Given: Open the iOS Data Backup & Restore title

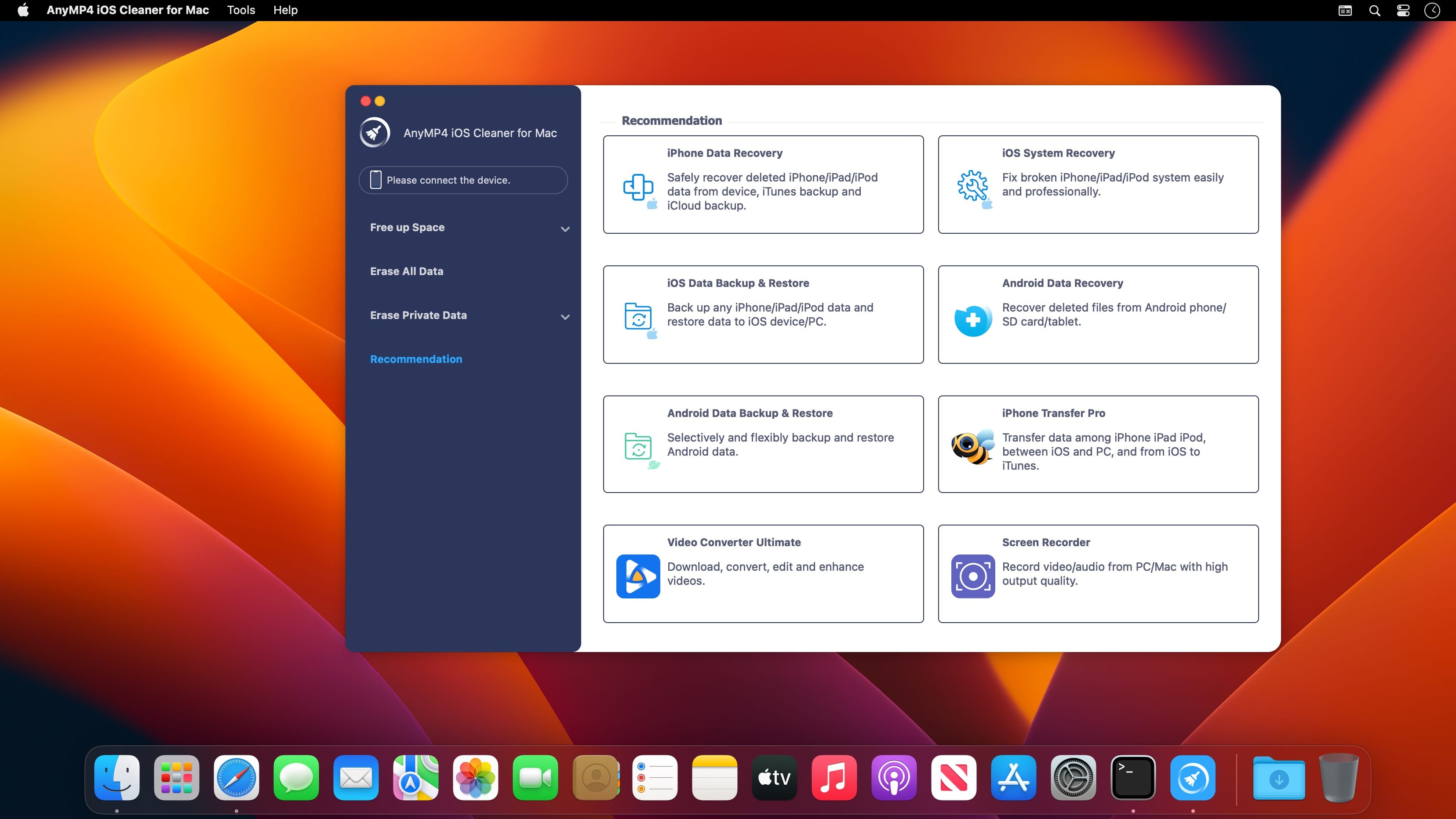Looking at the screenshot, I should [738, 283].
